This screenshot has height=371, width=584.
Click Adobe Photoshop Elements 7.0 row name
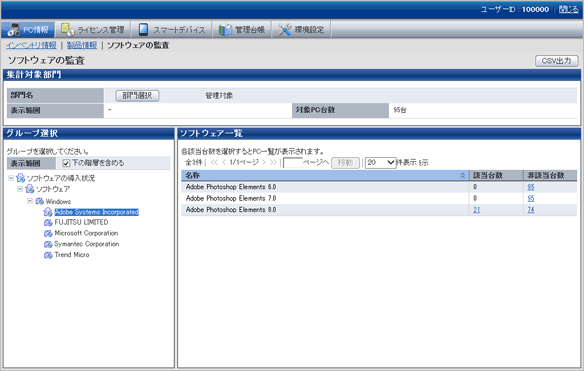(231, 199)
